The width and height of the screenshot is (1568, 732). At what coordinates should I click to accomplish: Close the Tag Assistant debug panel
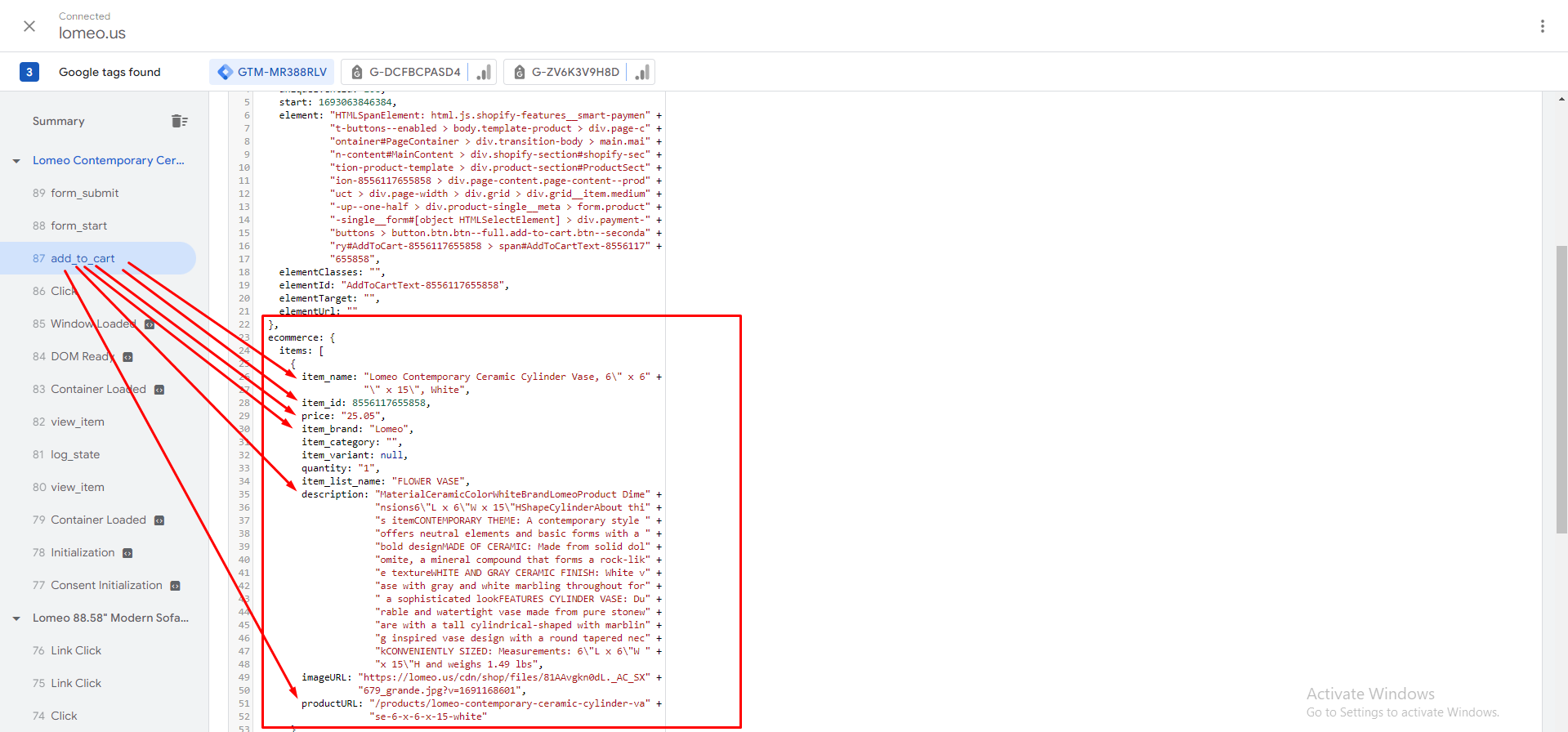pyautogui.click(x=29, y=26)
